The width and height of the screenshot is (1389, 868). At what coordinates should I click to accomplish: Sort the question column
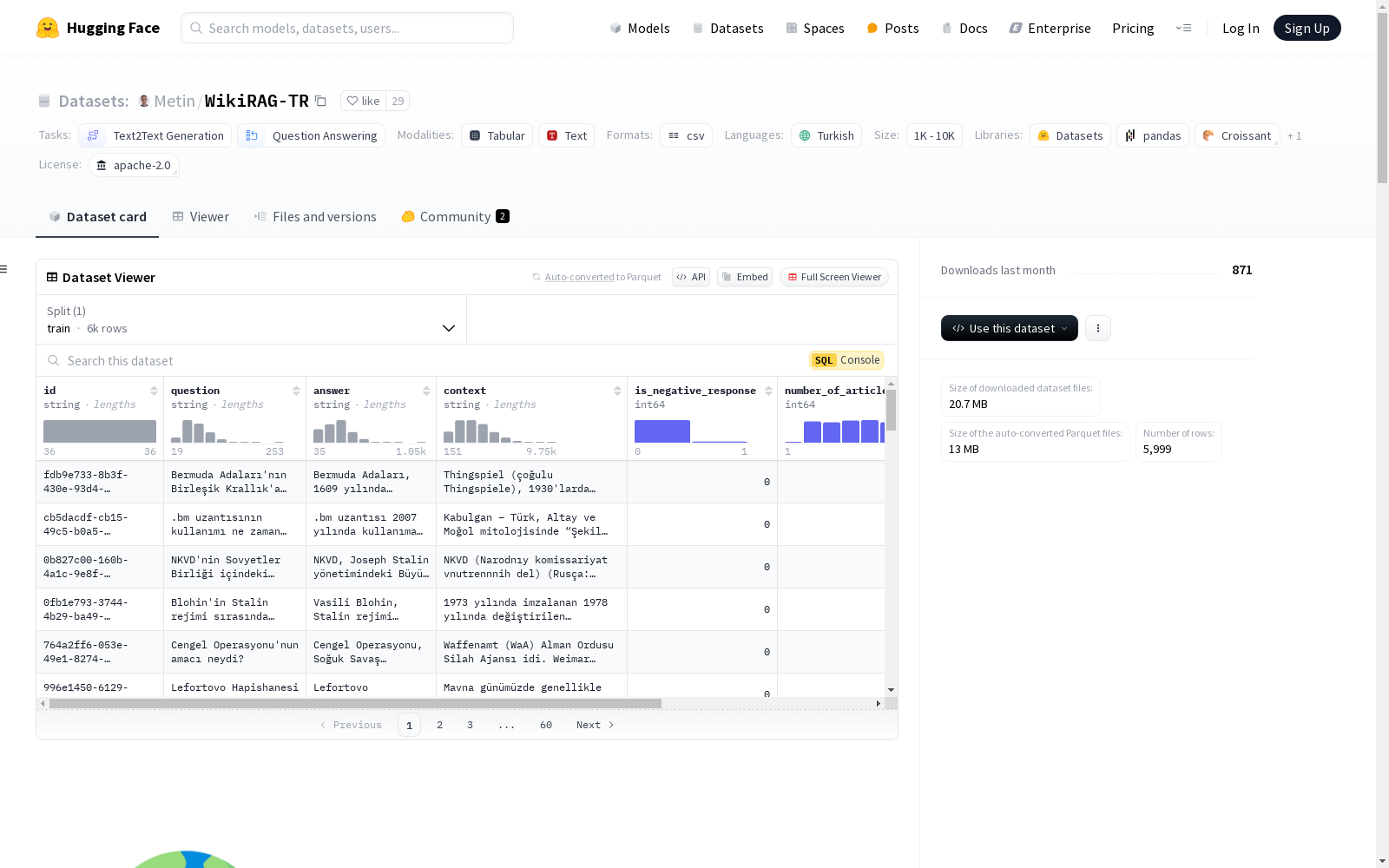pyautogui.click(x=296, y=391)
